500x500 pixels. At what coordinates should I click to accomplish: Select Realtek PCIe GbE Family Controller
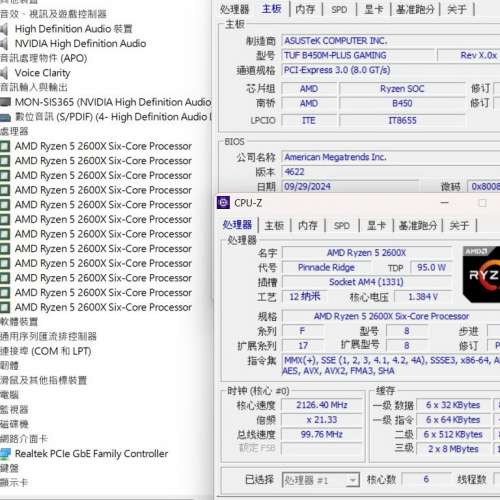pos(92,454)
